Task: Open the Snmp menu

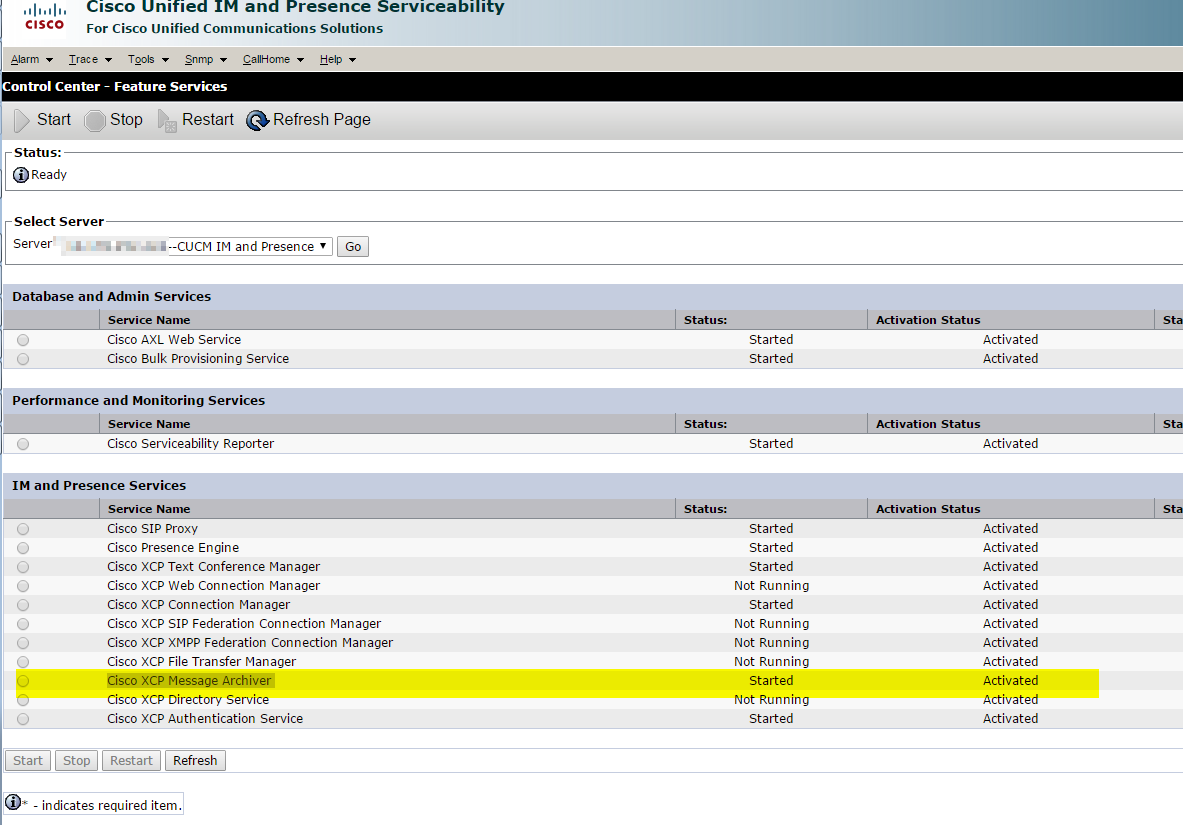Action: (x=205, y=60)
